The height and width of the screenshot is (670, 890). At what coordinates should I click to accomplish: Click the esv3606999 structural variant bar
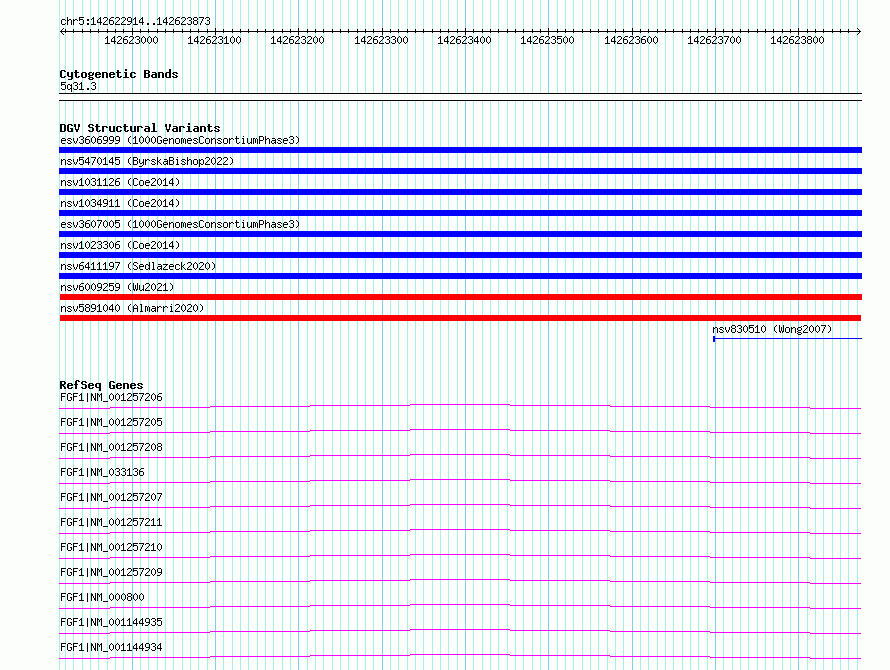pyautogui.click(x=460, y=150)
